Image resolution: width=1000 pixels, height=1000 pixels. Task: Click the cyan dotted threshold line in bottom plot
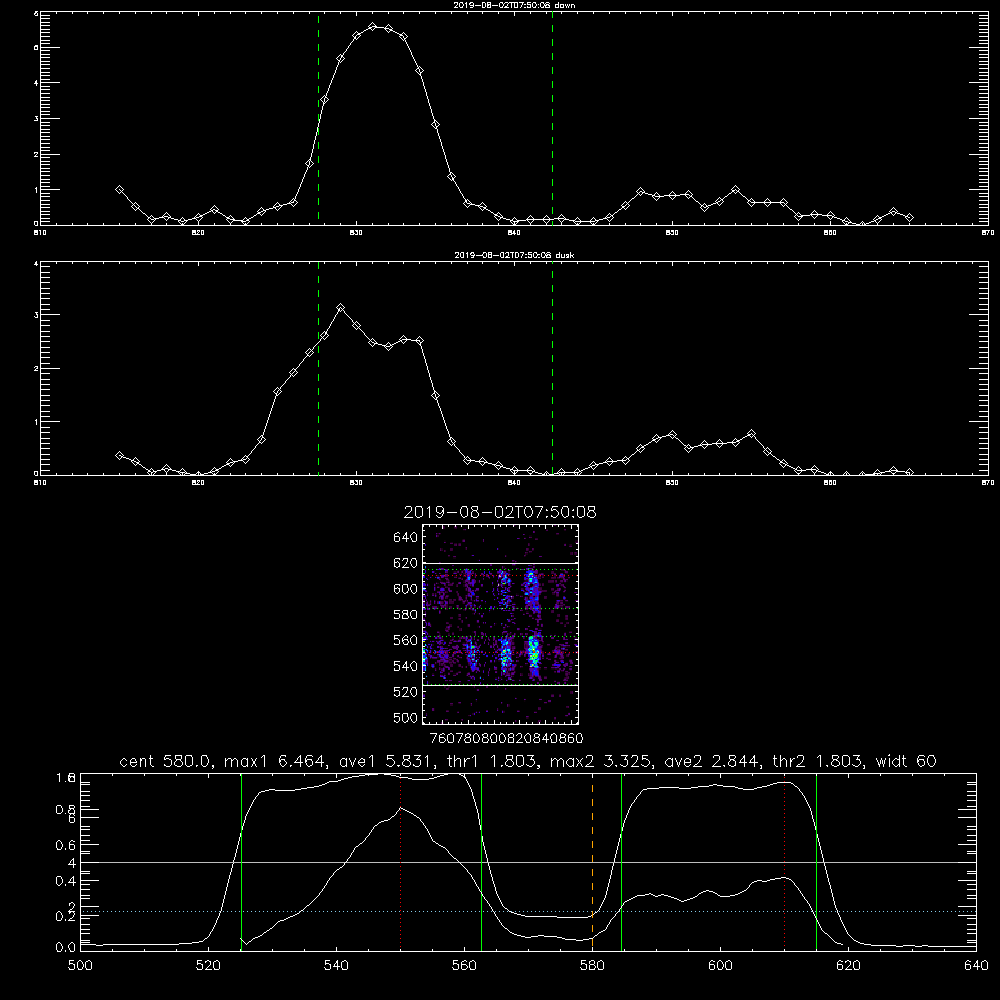tap(528, 911)
